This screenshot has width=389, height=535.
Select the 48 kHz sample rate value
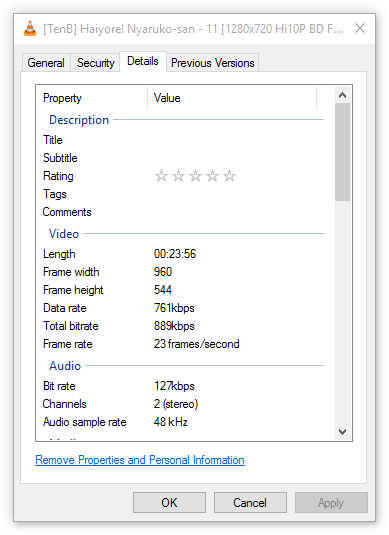171,422
